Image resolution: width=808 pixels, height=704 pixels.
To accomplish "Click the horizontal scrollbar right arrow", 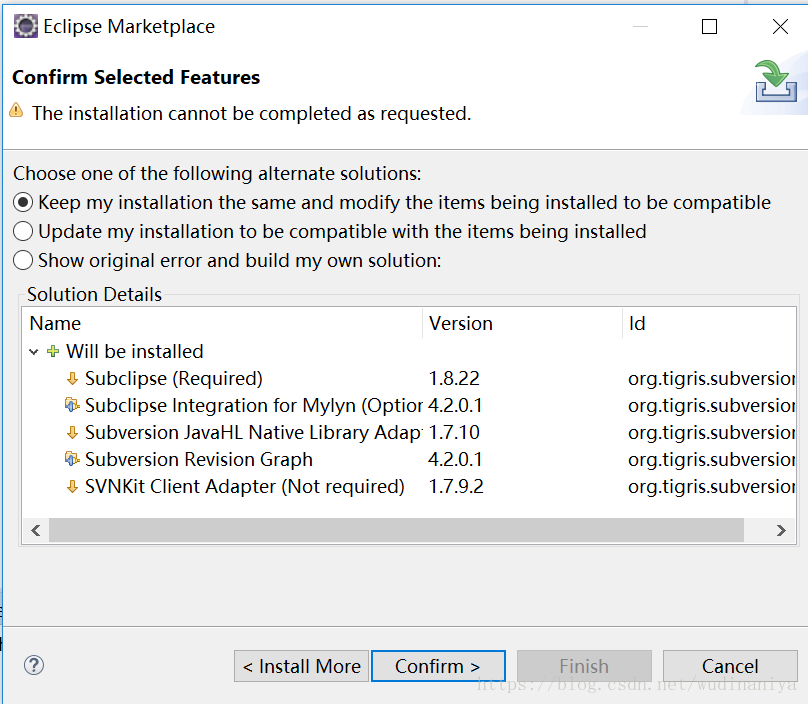I will point(781,530).
